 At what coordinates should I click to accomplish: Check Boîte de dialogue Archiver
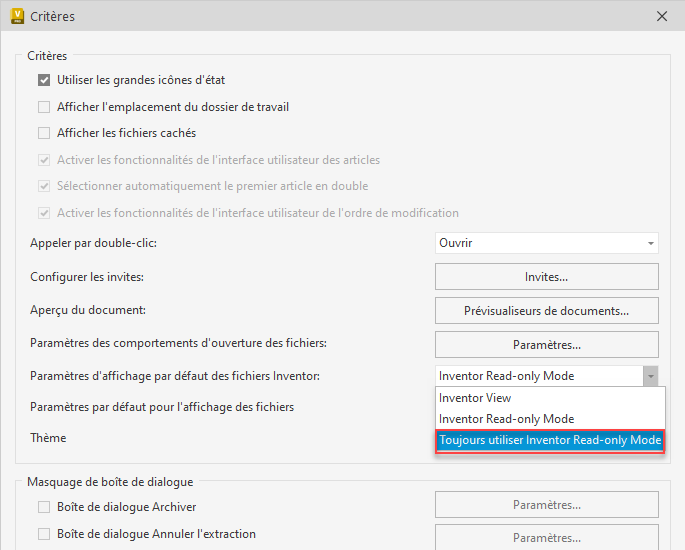click(x=44, y=507)
